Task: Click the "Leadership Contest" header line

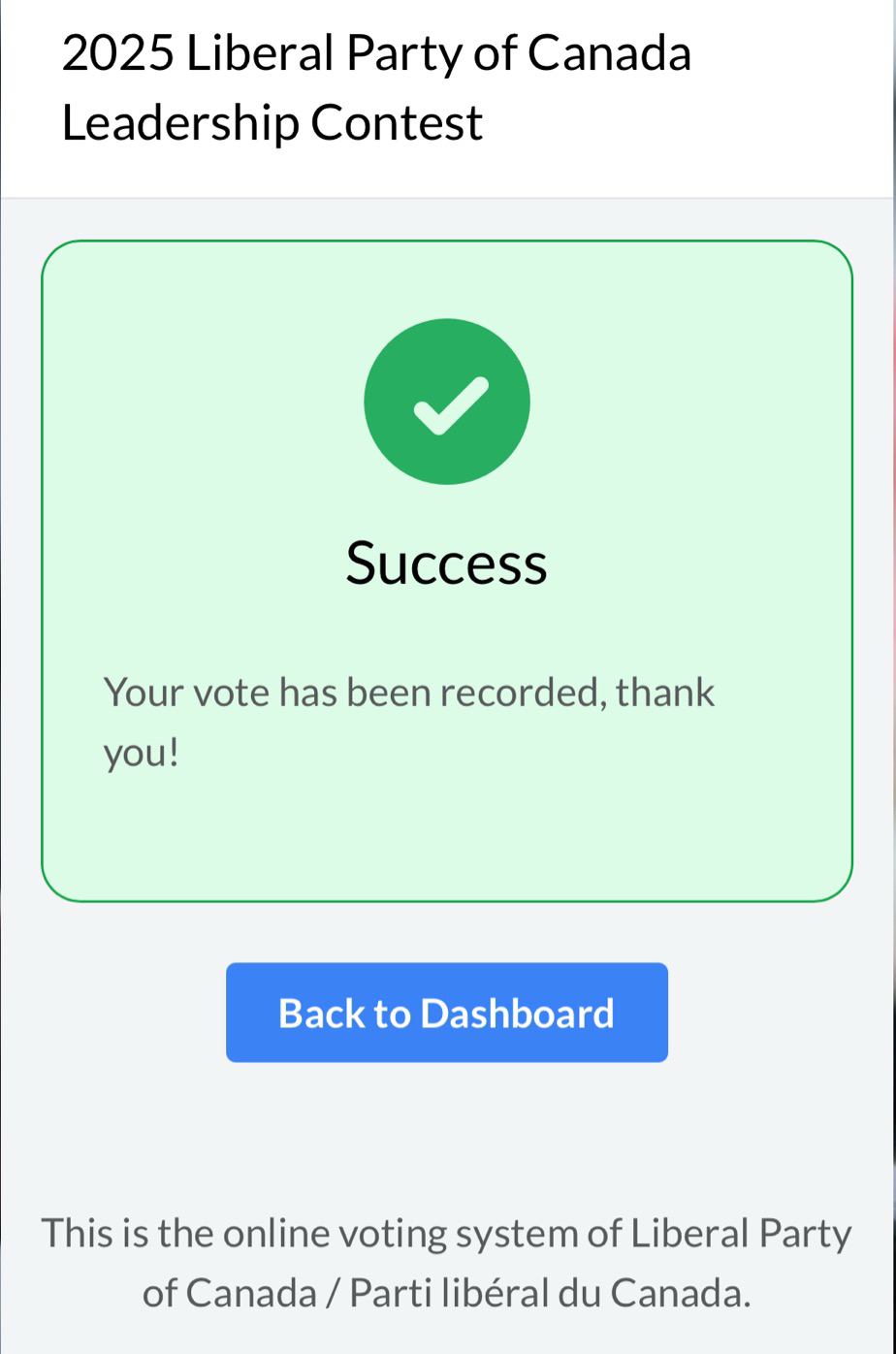Action: tap(272, 123)
